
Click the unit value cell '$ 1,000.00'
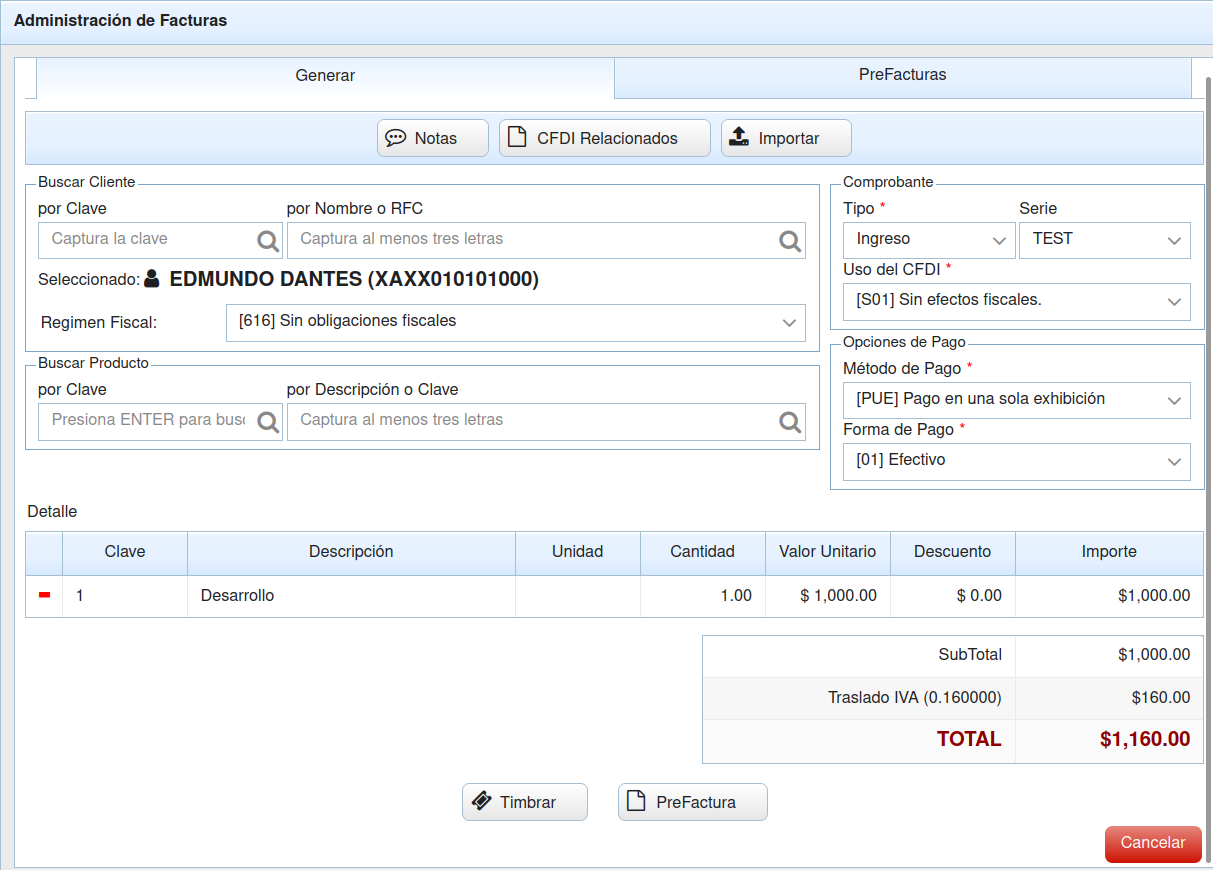coord(828,596)
